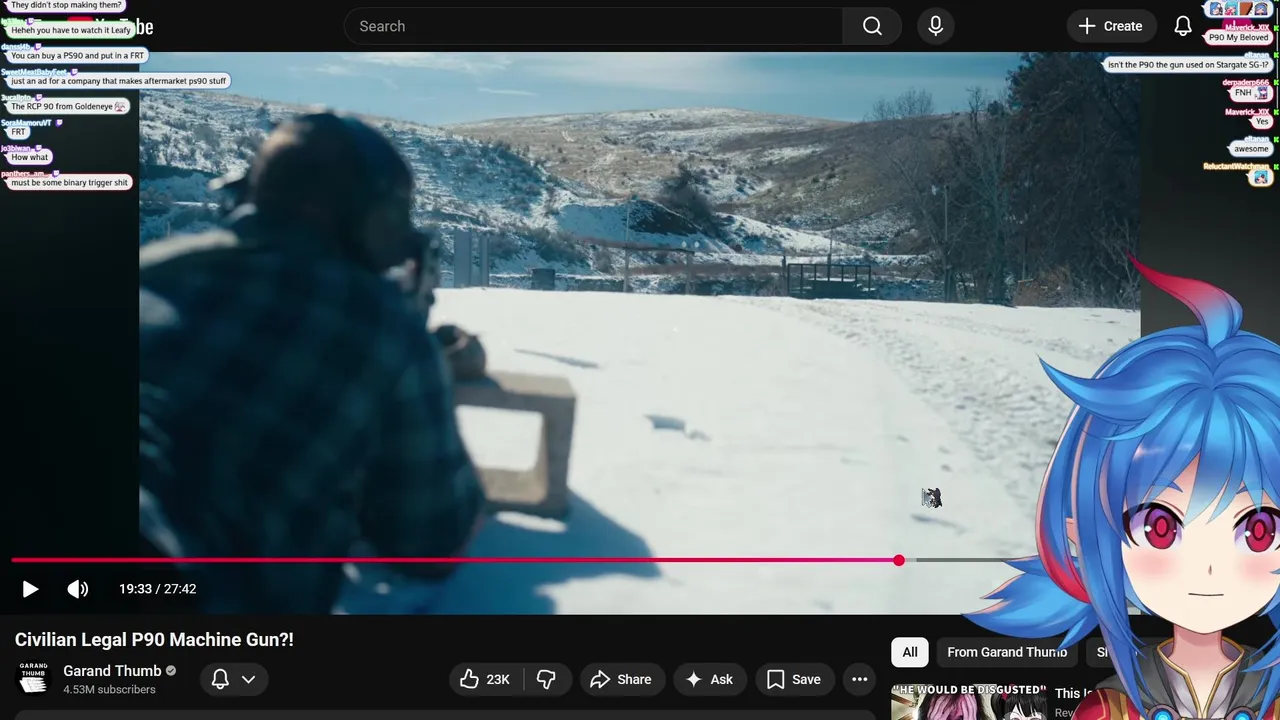This screenshot has height=720, width=1280.
Task: Mute the video volume speaker icon
Action: point(78,589)
